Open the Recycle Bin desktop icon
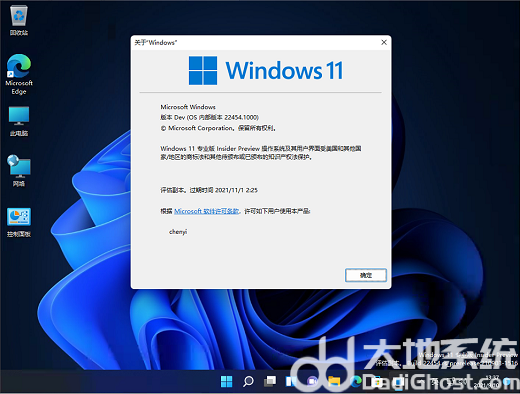The width and height of the screenshot is (520, 394). pos(19,21)
